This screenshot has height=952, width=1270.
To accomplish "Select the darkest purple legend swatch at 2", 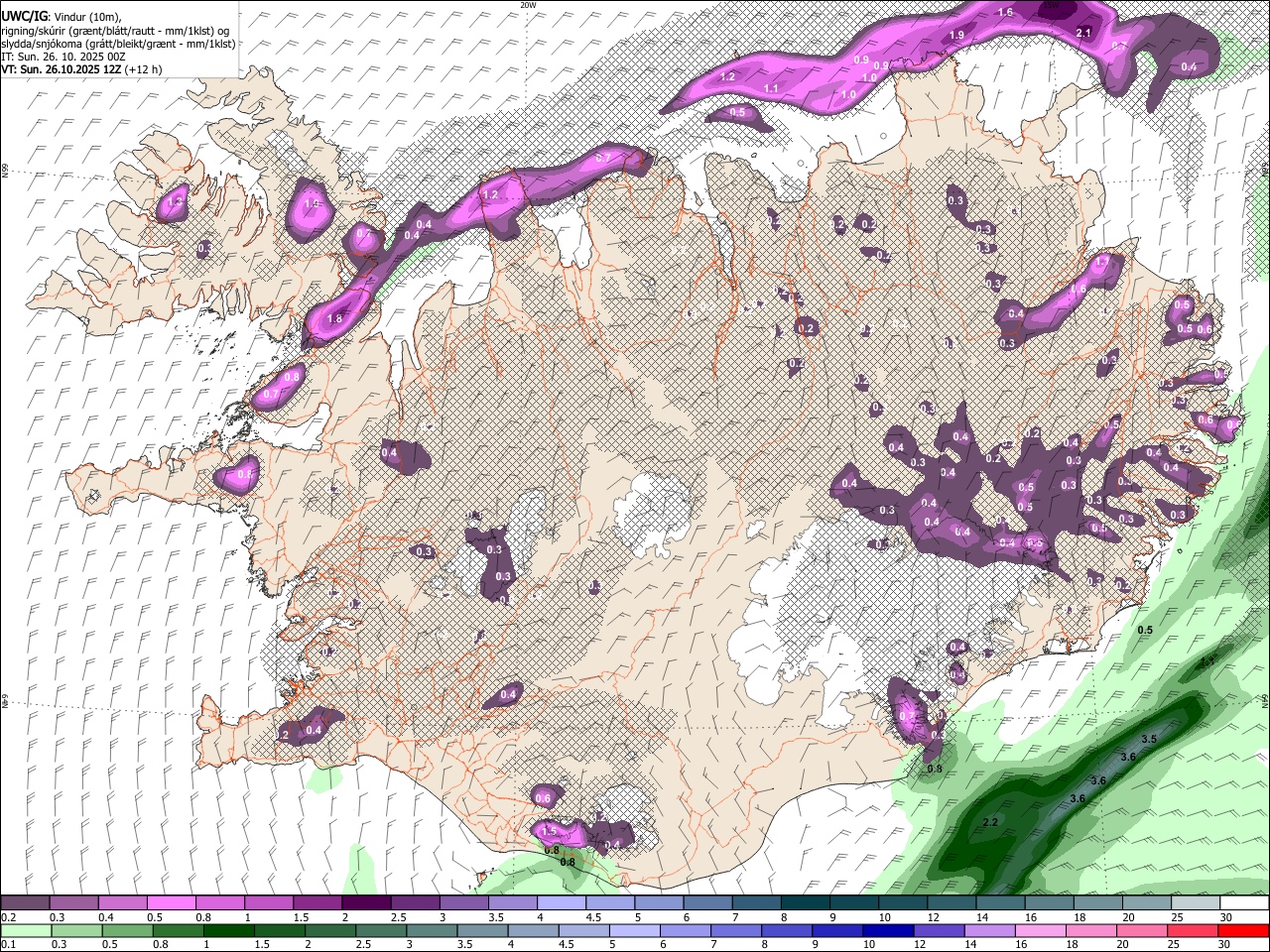I will click(365, 903).
